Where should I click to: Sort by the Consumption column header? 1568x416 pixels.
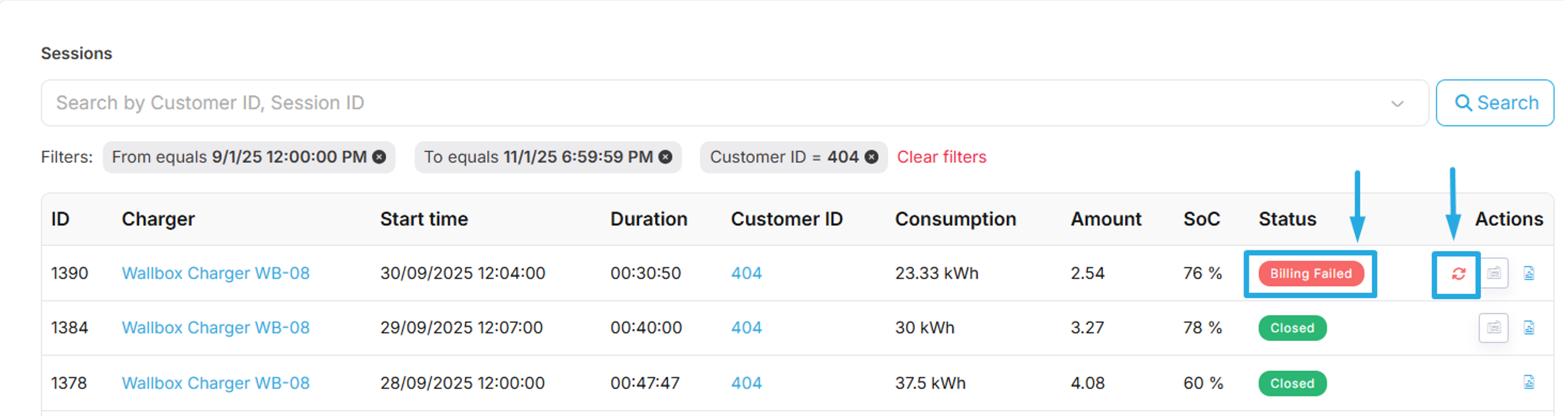pyautogui.click(x=955, y=219)
